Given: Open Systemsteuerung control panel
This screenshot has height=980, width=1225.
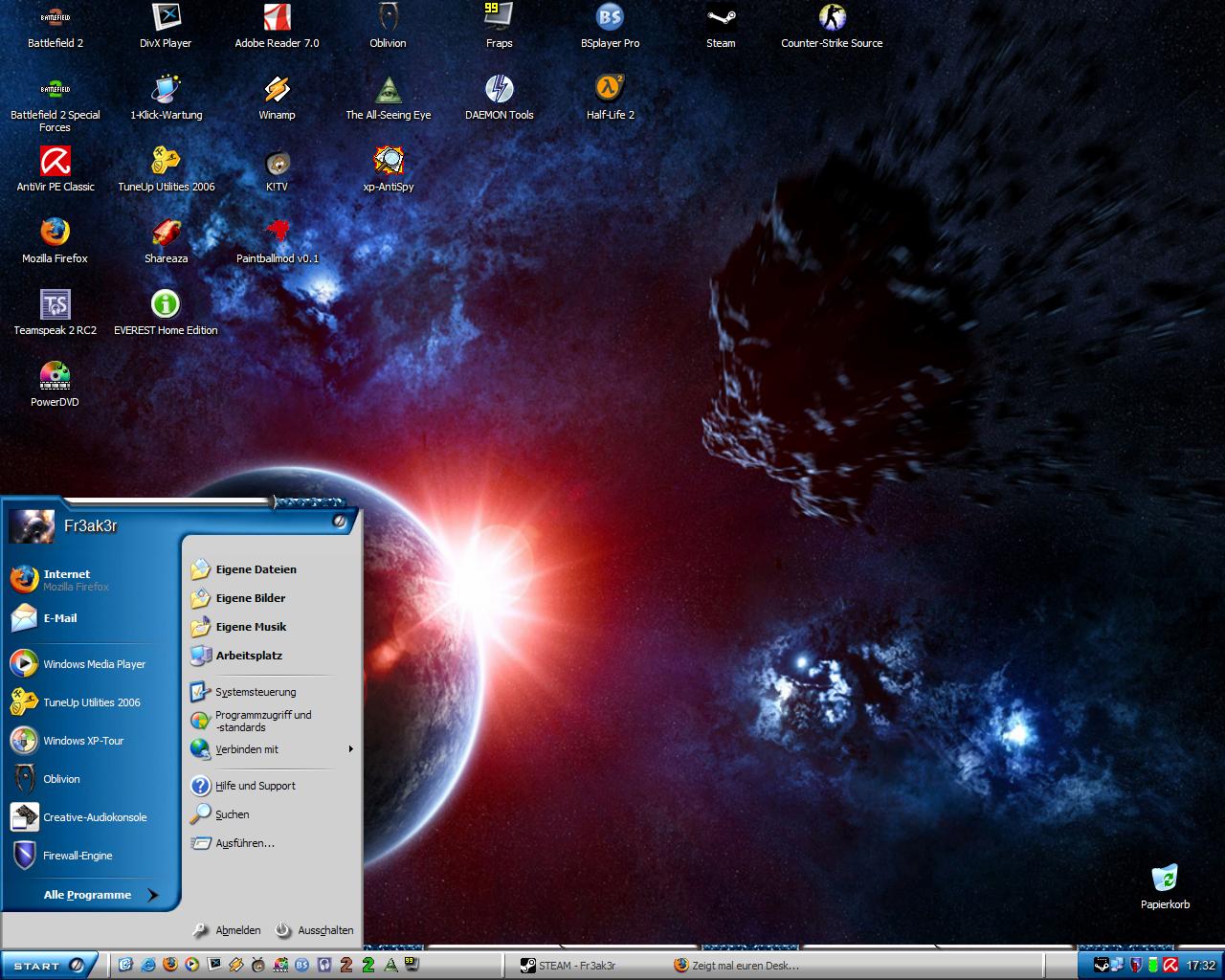Looking at the screenshot, I should click(272, 692).
